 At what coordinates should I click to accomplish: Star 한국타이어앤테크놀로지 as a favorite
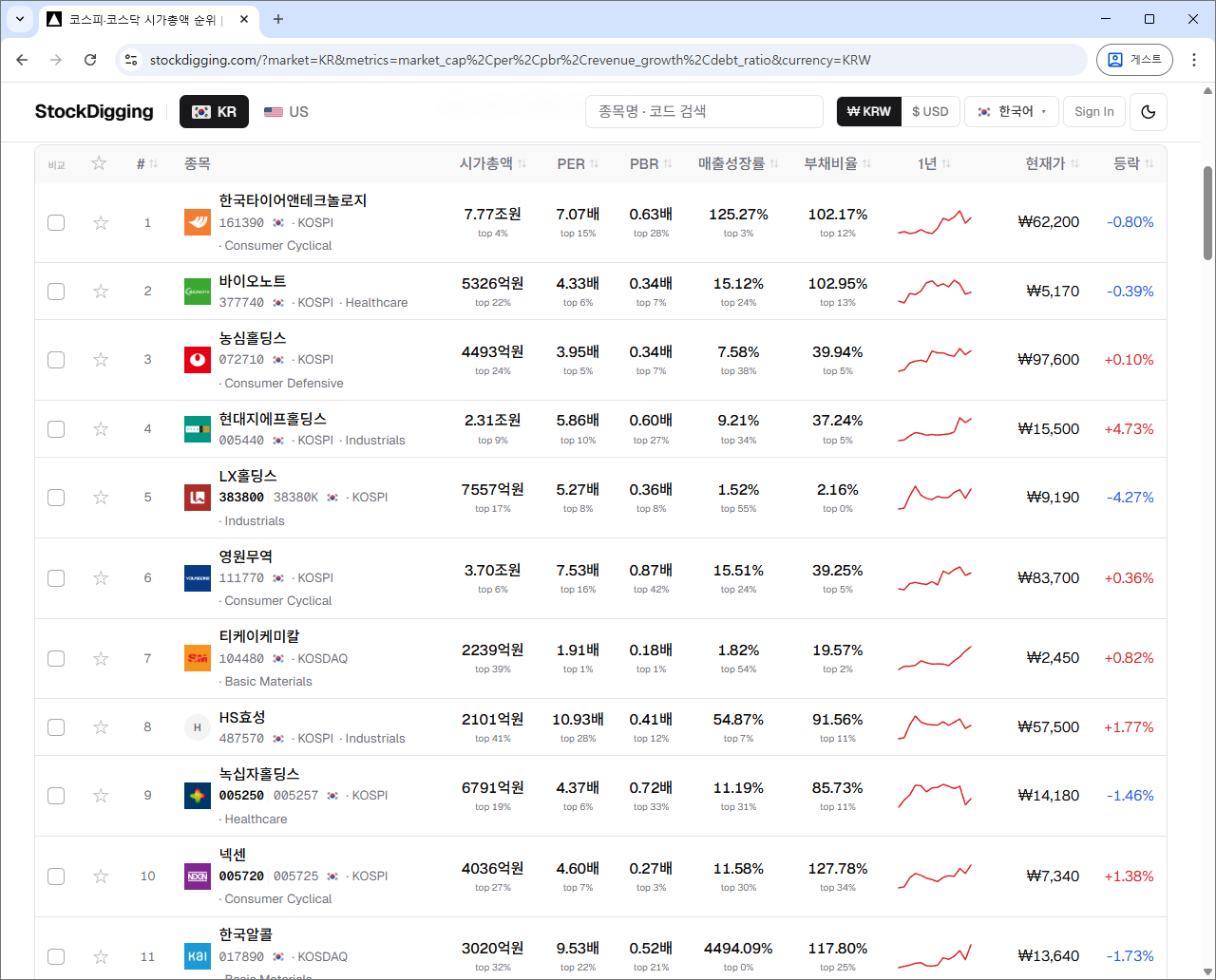coord(101,222)
